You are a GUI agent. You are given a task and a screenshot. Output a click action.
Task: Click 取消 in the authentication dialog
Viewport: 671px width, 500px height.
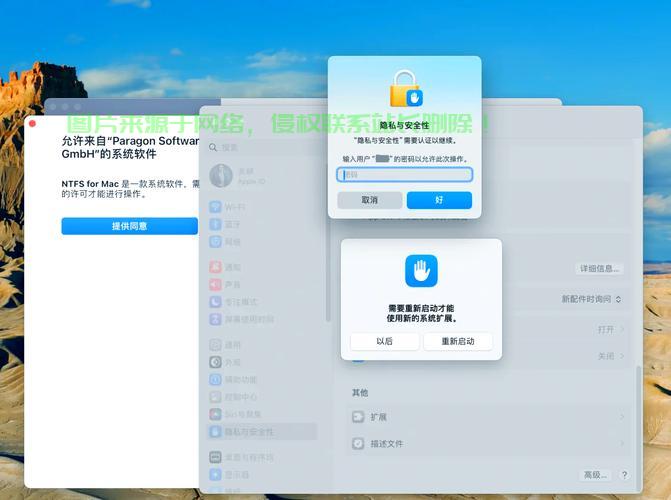(370, 200)
